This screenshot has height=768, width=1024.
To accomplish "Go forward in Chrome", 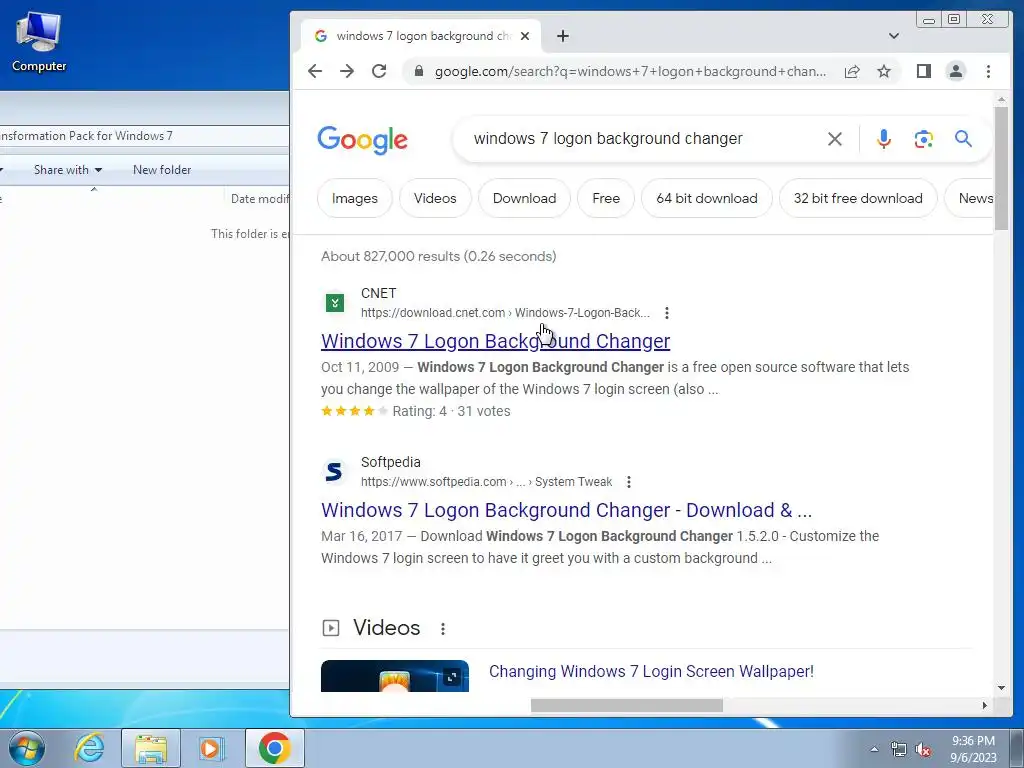I will tap(347, 71).
